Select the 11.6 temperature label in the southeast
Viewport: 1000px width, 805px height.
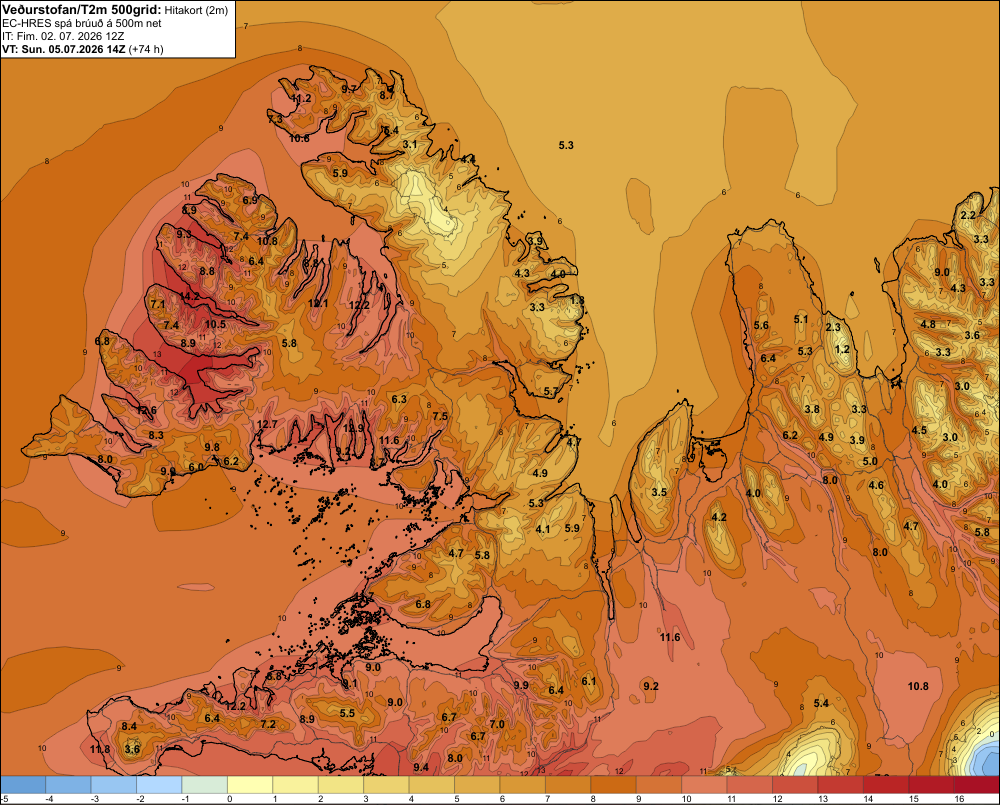point(670,637)
